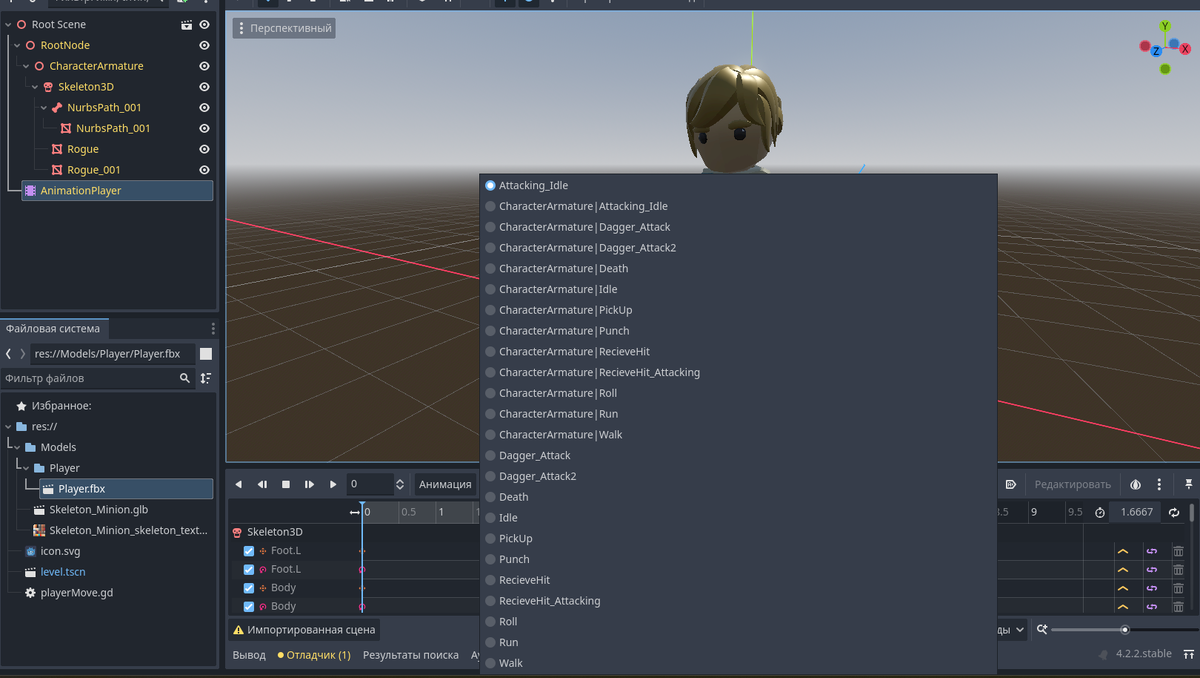The width and height of the screenshot is (1200, 678).
Task: Toggle animation looping icon
Action: tap(1174, 512)
